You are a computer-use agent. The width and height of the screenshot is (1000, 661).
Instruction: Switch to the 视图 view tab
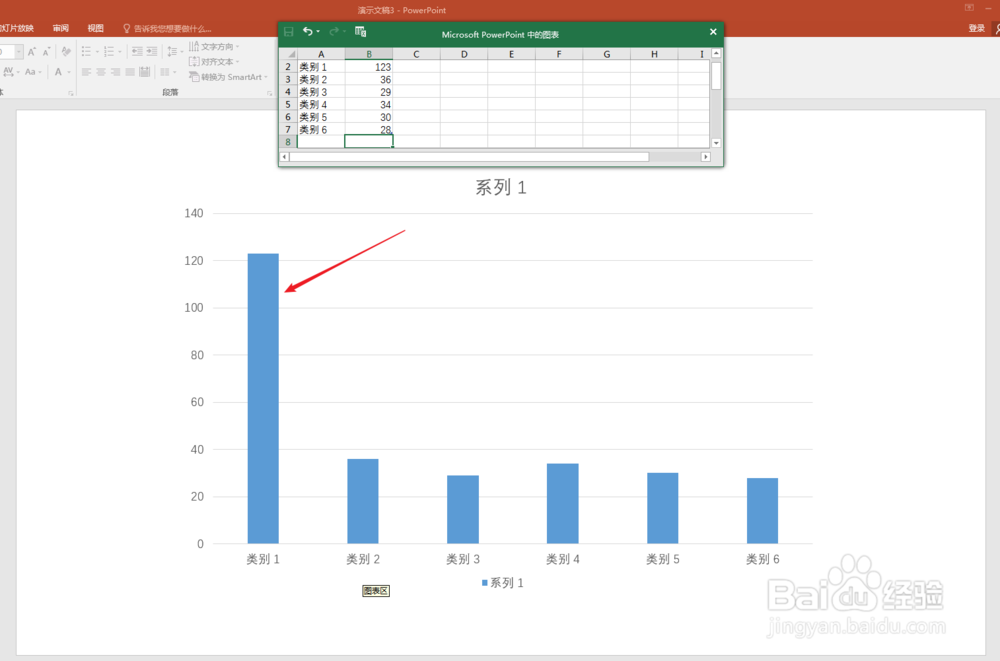tap(96, 28)
